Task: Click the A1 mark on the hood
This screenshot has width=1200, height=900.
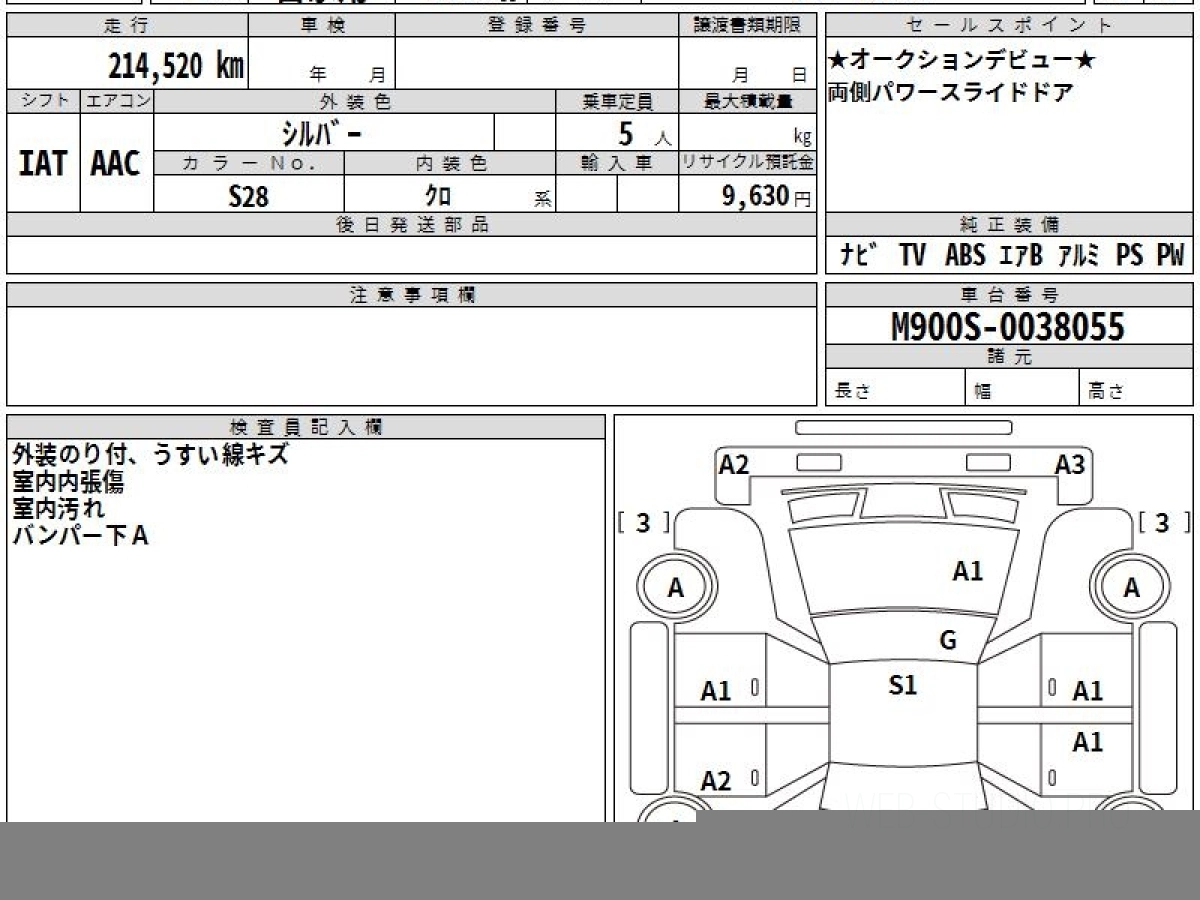Action: 967,571
